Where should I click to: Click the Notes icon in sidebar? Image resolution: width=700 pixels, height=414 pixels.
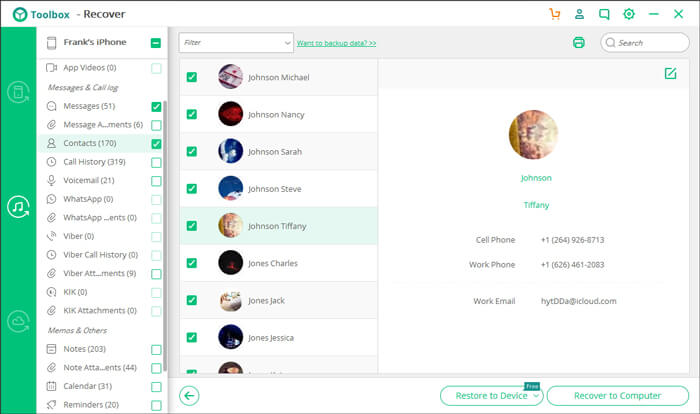click(51, 349)
